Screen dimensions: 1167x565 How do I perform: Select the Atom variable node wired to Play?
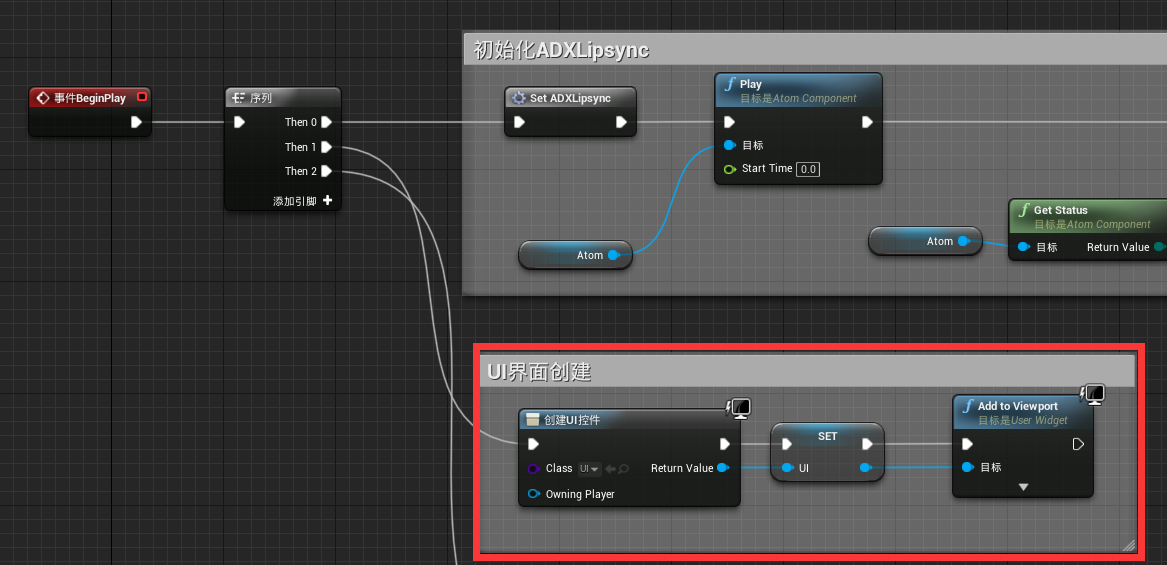pyautogui.click(x=575, y=255)
